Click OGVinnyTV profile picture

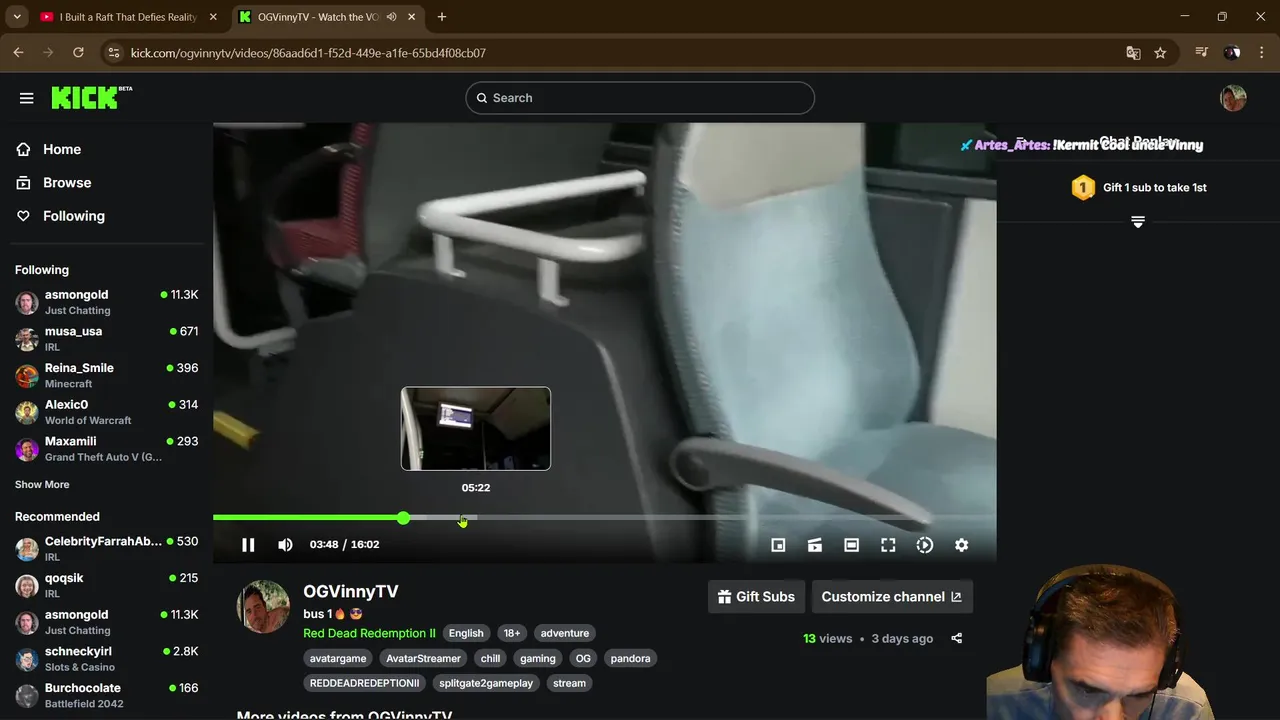(x=263, y=606)
